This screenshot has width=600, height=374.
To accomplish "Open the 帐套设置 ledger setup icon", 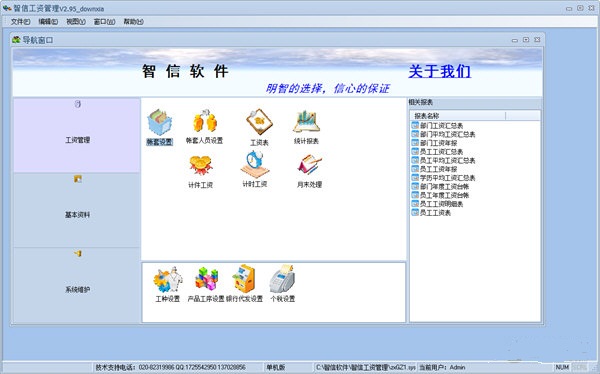I will 160,127.
